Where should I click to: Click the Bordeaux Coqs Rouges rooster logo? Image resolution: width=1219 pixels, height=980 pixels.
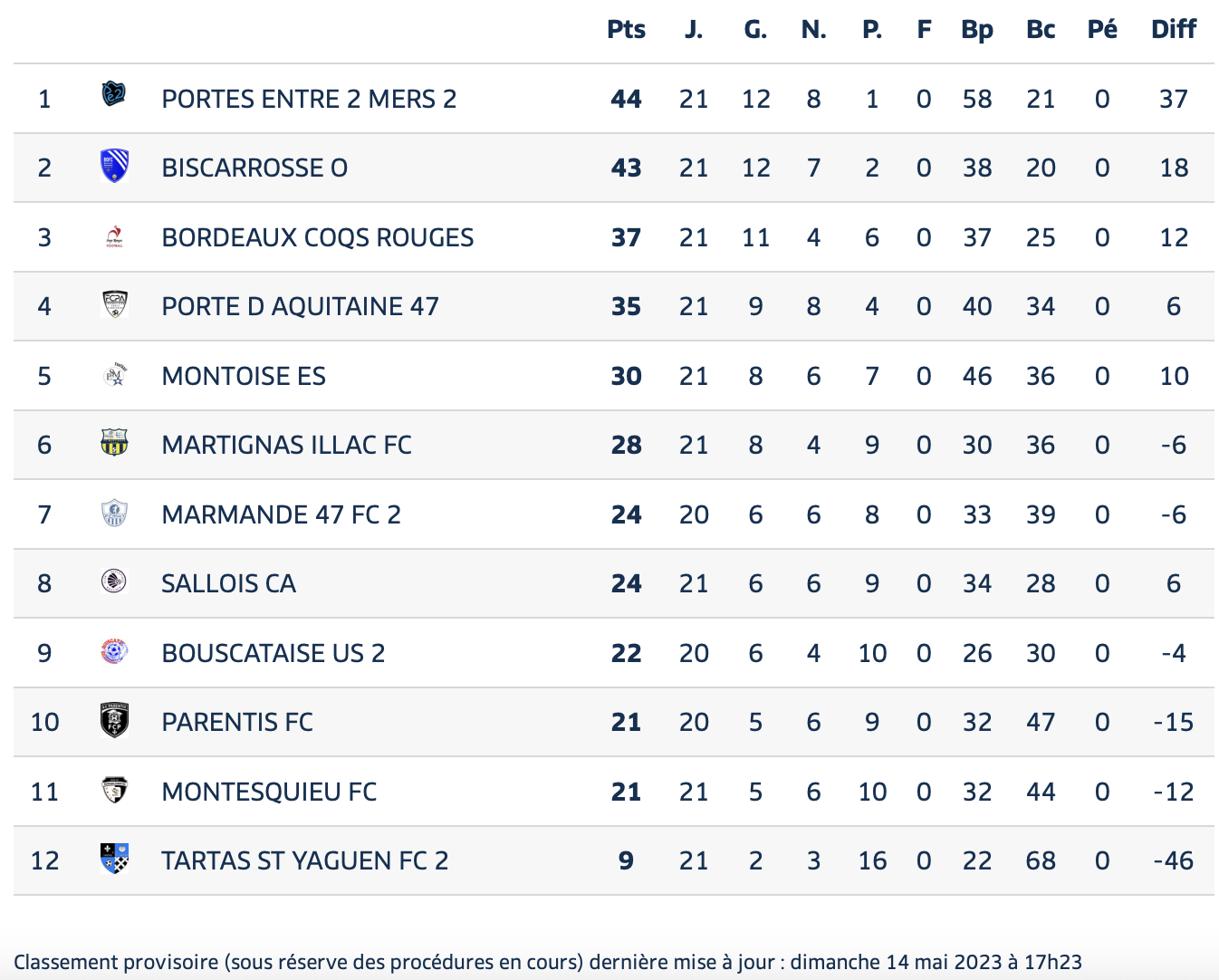tap(114, 237)
